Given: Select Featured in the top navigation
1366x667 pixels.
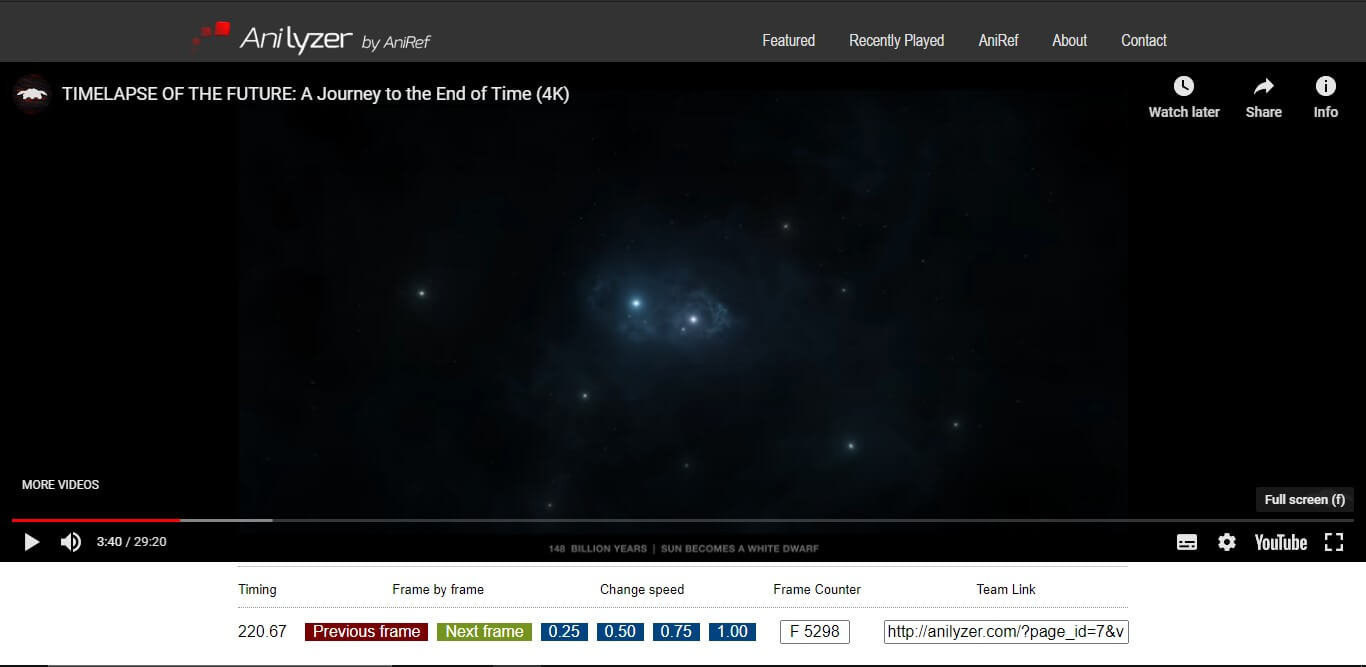Looking at the screenshot, I should tap(789, 40).
